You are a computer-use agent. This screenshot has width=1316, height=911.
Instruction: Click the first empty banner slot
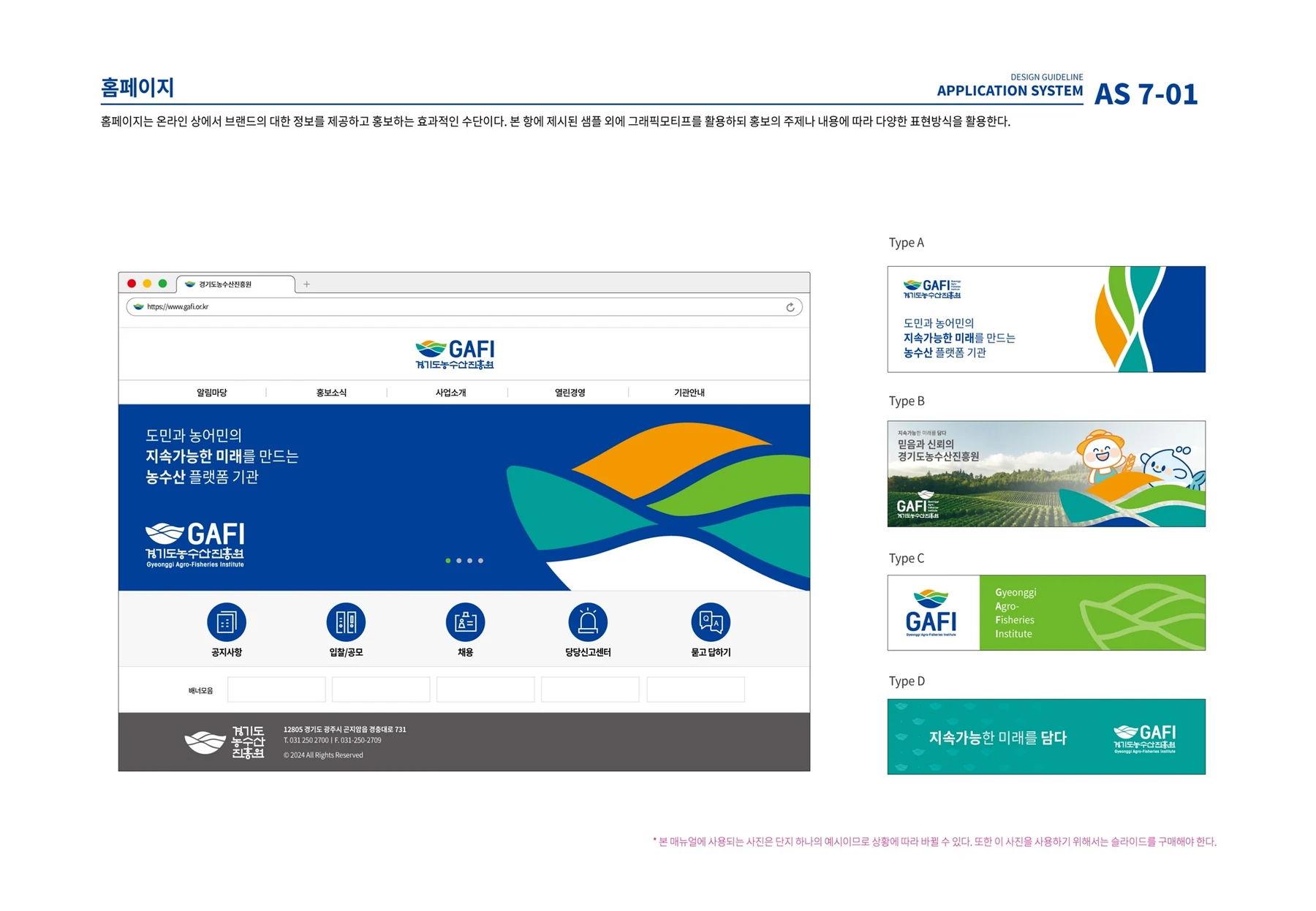tap(276, 689)
